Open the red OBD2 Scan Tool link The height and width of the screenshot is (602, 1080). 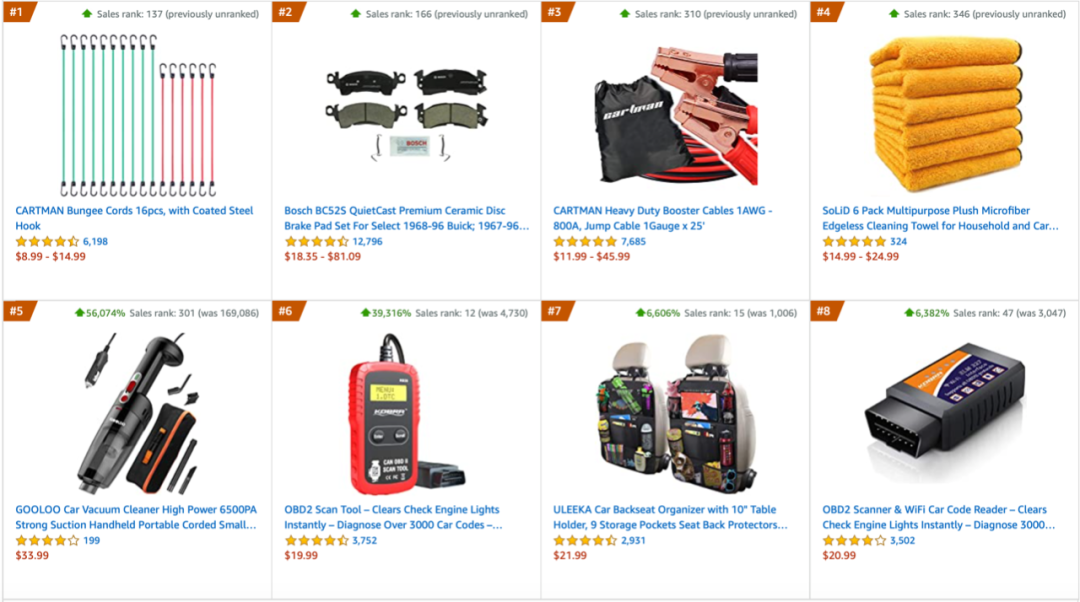393,517
